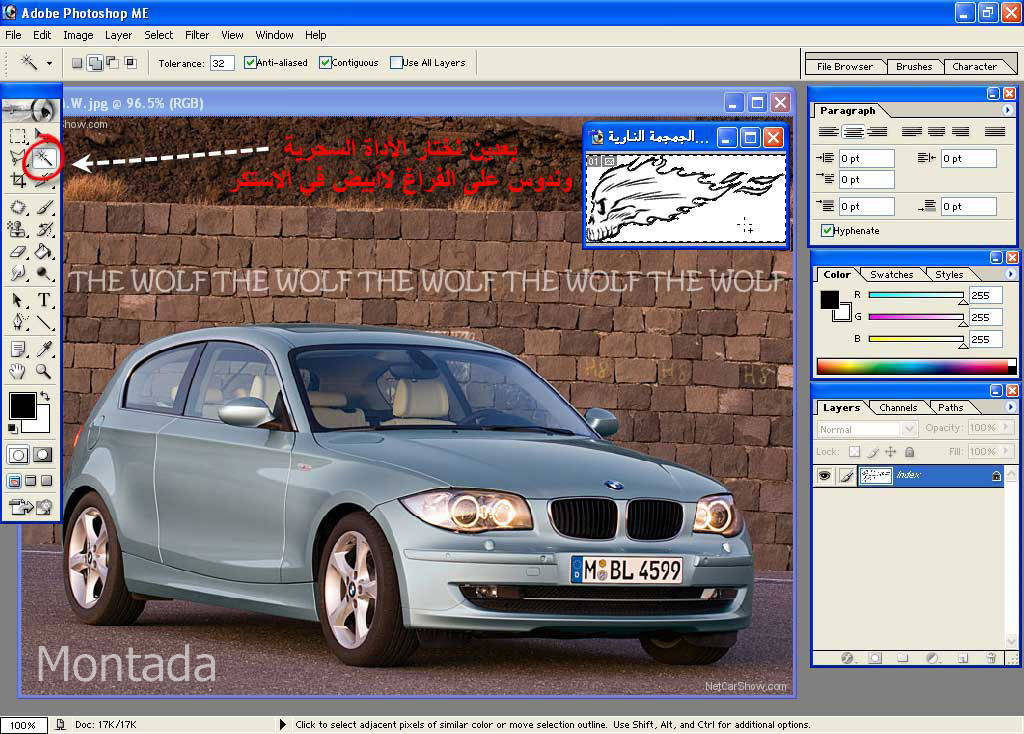The height and width of the screenshot is (734, 1024).
Task: Enable Use All Layers checkbox
Action: tap(396, 63)
